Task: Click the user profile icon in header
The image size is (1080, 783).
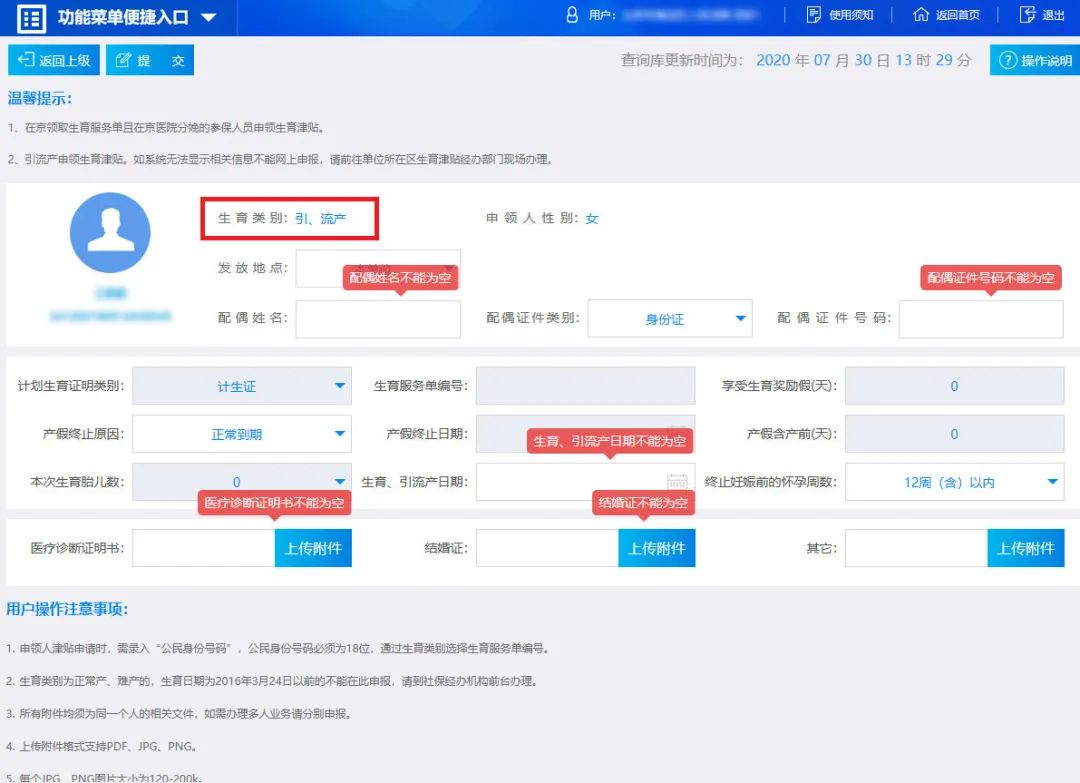Action: tap(572, 15)
